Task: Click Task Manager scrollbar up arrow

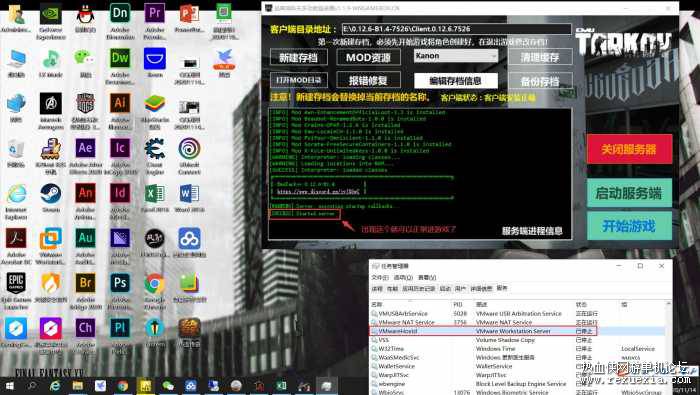Action: click(x=668, y=304)
